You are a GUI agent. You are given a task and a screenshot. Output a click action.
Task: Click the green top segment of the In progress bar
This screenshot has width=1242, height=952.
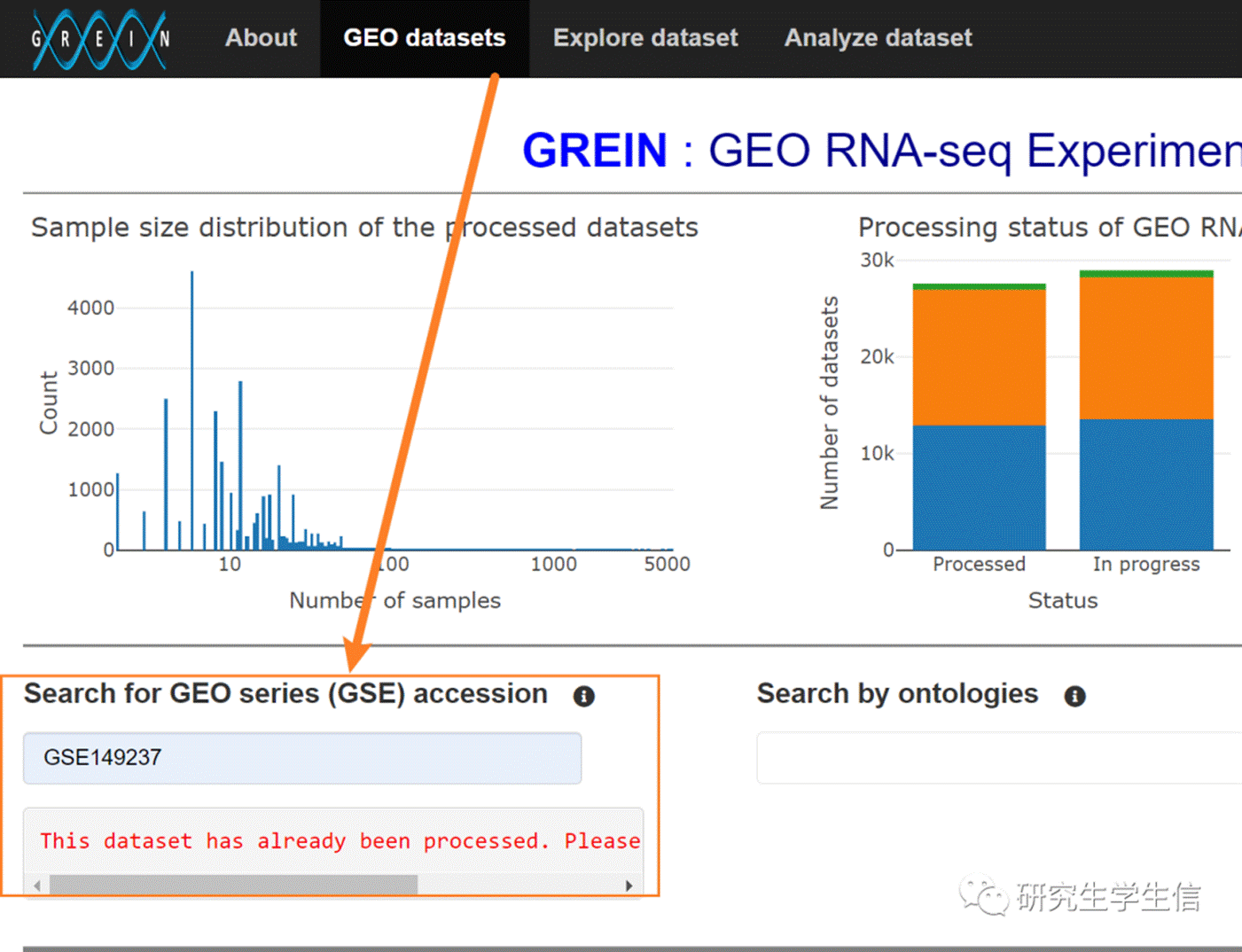1146,274
